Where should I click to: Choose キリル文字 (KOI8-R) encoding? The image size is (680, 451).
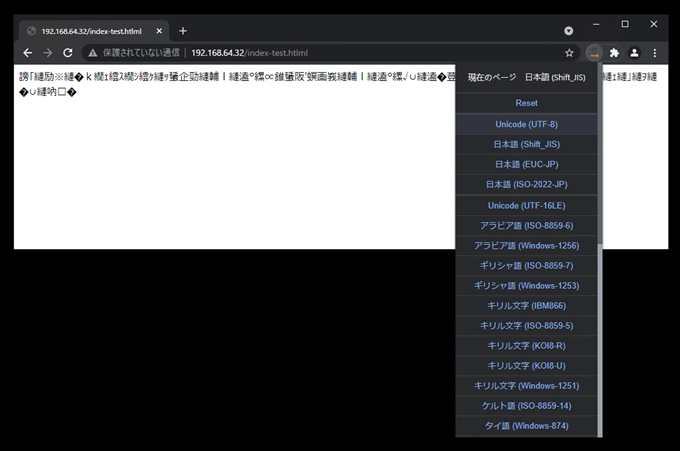(526, 346)
